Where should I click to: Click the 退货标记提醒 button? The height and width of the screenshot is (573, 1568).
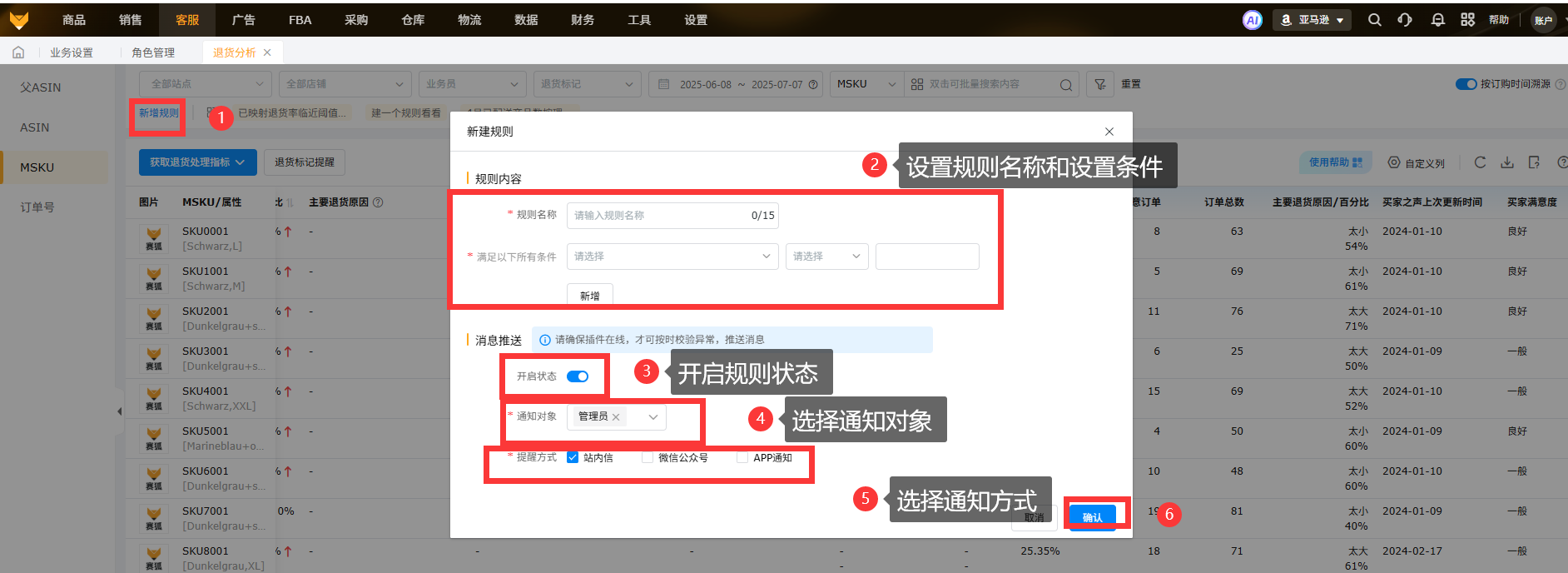click(x=305, y=162)
